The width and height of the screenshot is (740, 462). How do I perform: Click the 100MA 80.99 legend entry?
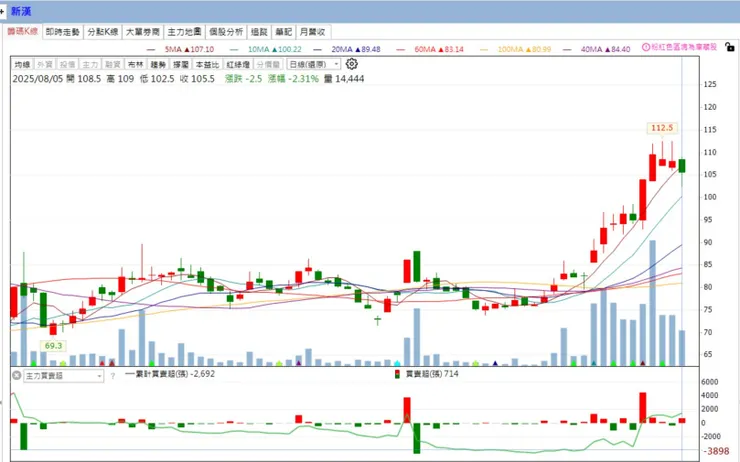tap(524, 49)
